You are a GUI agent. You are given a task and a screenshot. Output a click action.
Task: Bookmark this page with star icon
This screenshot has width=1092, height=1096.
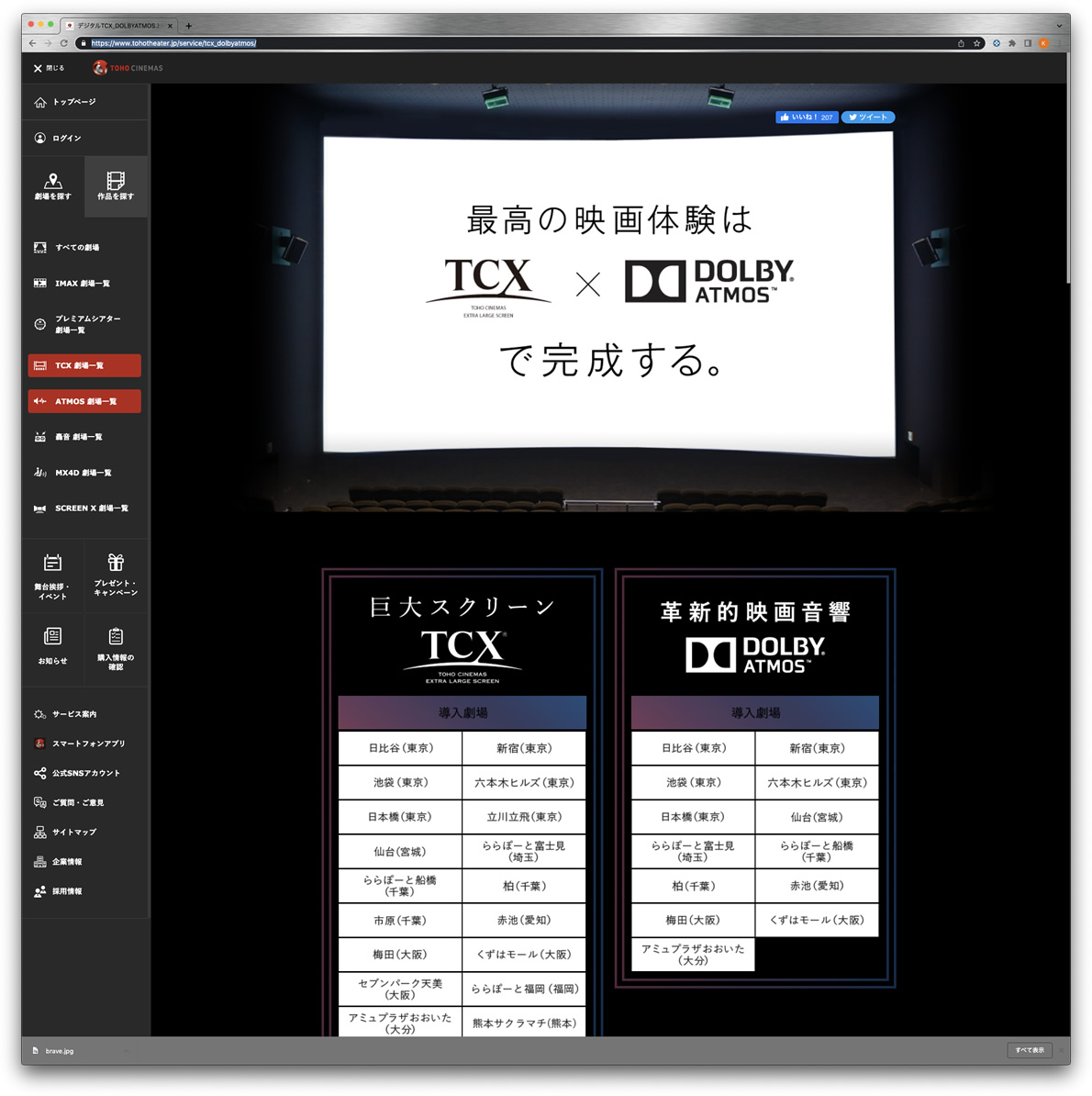[976, 43]
